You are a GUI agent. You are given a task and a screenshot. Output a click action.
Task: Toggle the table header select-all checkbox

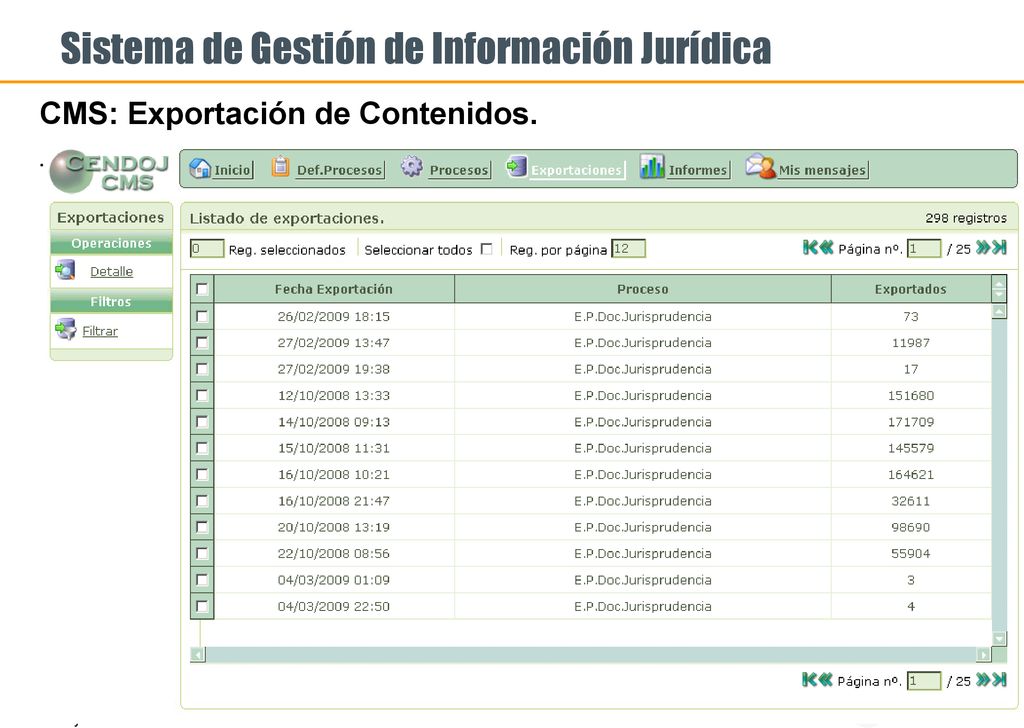click(202, 289)
